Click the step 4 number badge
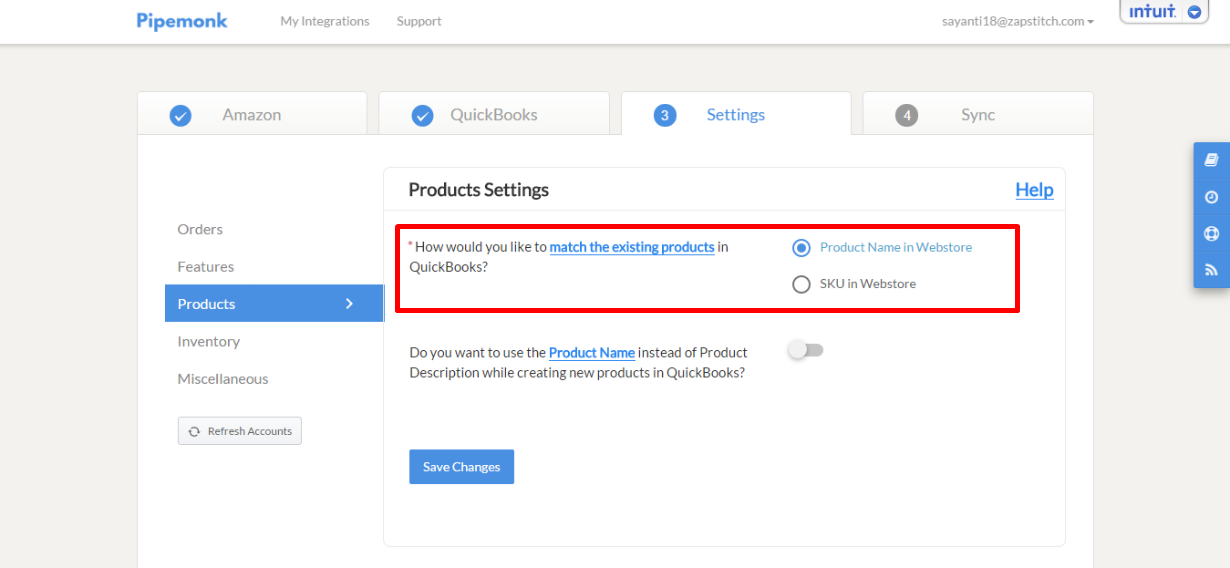Viewport: 1230px width, 568px height. pos(906,115)
